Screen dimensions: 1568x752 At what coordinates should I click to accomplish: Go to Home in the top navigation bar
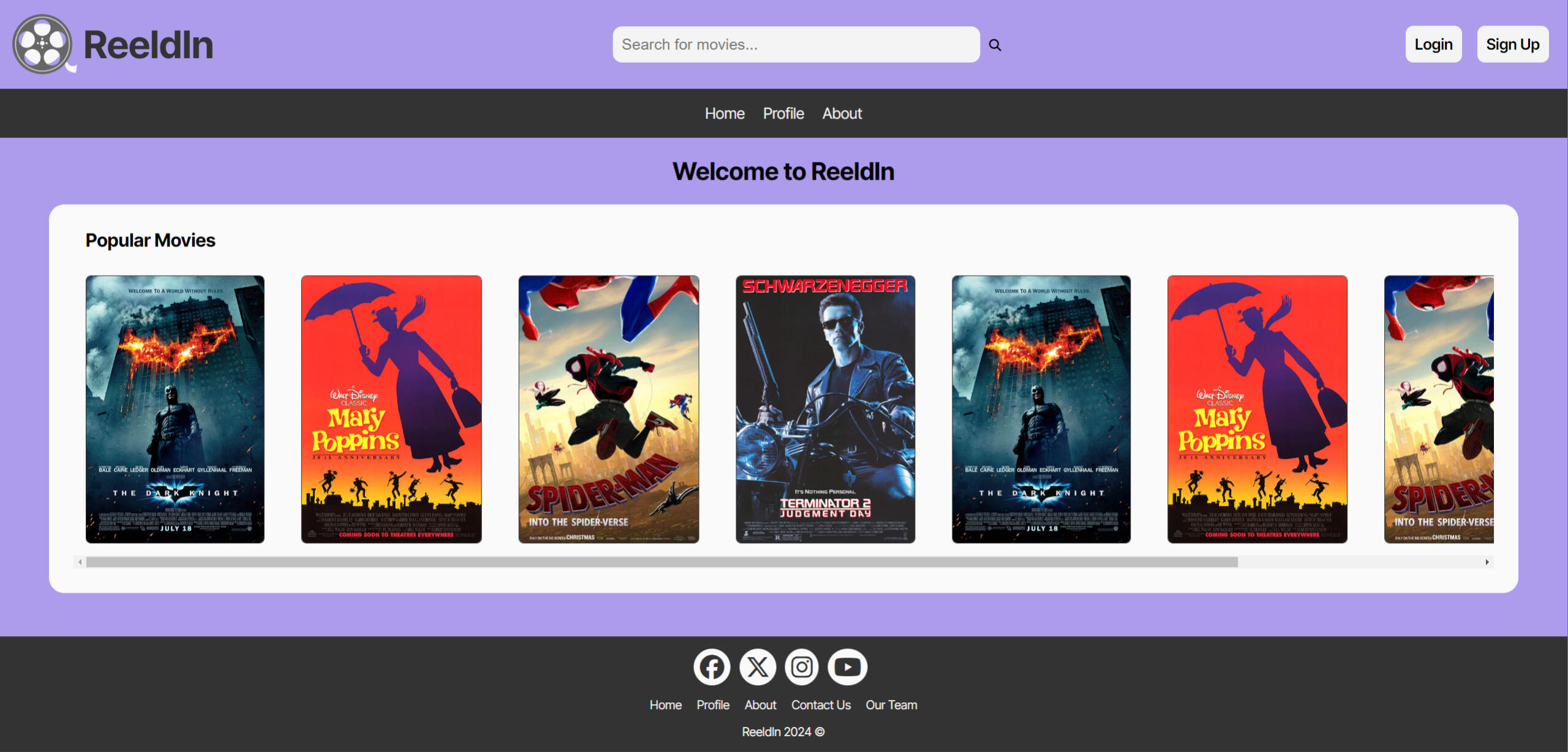tap(725, 113)
